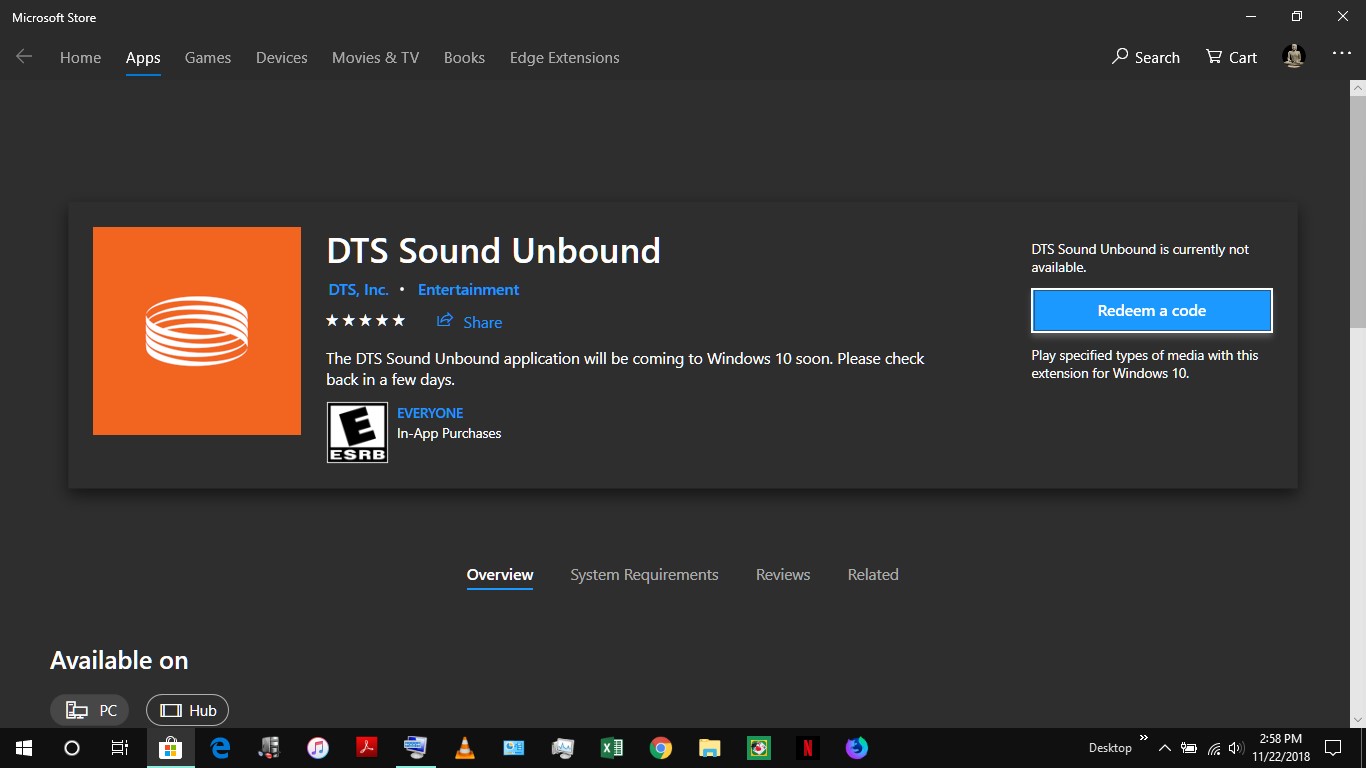Open iTunes from the taskbar
This screenshot has width=1366, height=768.
[318, 748]
